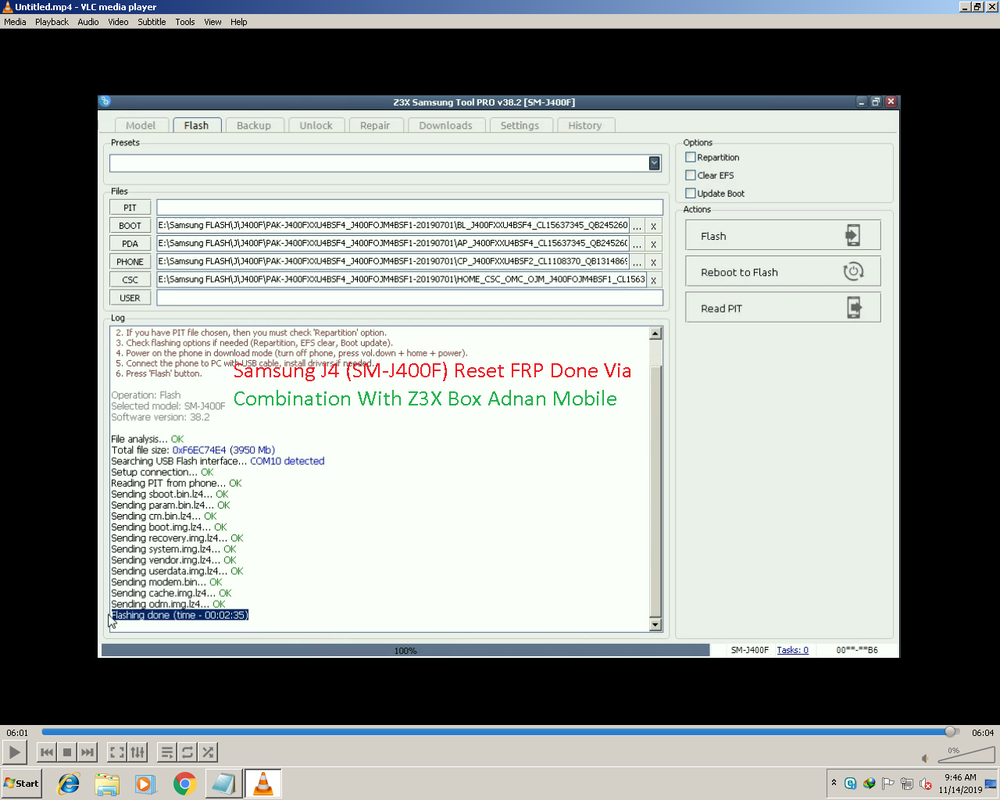Open the Tasks: 0 link

tap(792, 649)
